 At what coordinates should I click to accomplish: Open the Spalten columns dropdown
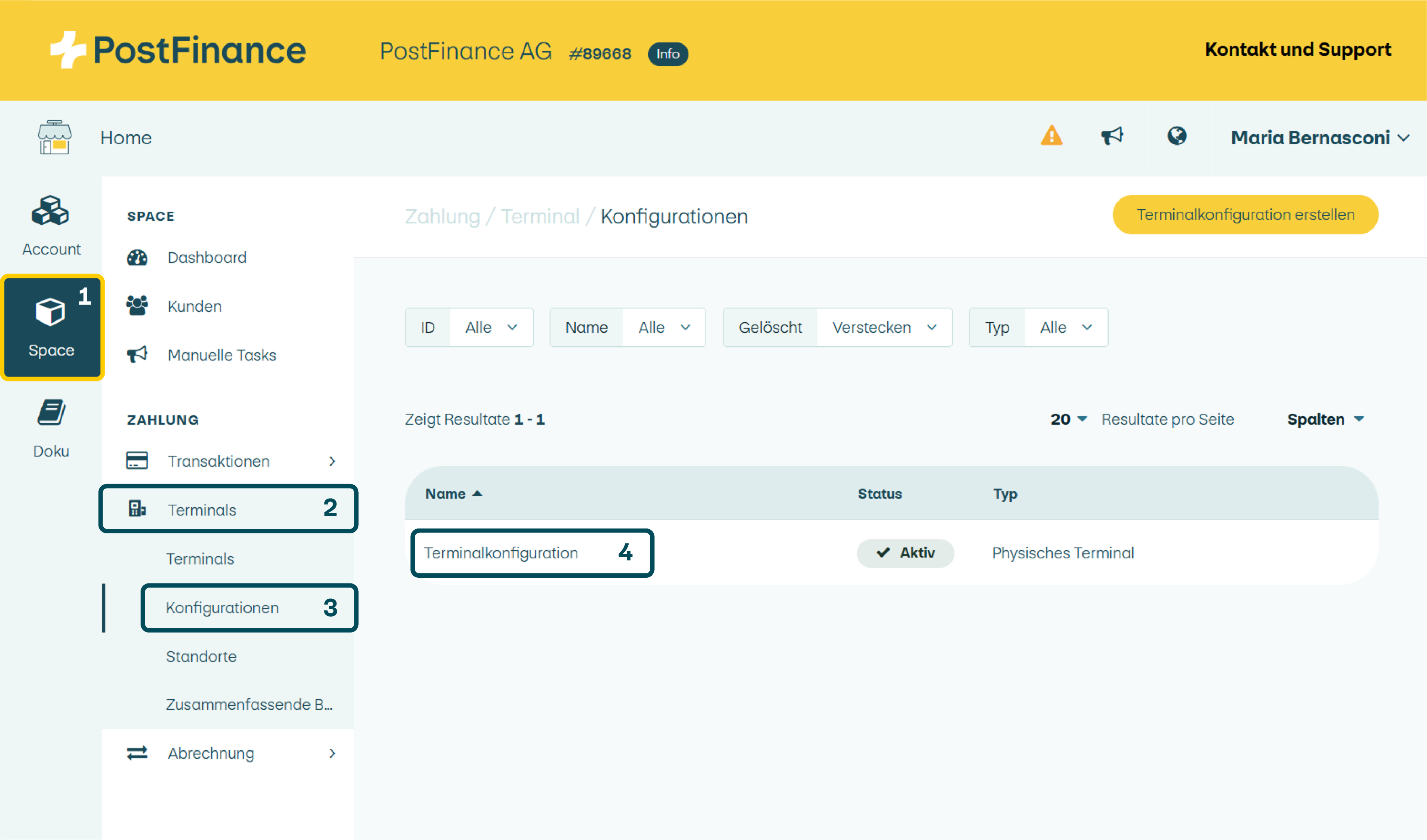pyautogui.click(x=1325, y=419)
